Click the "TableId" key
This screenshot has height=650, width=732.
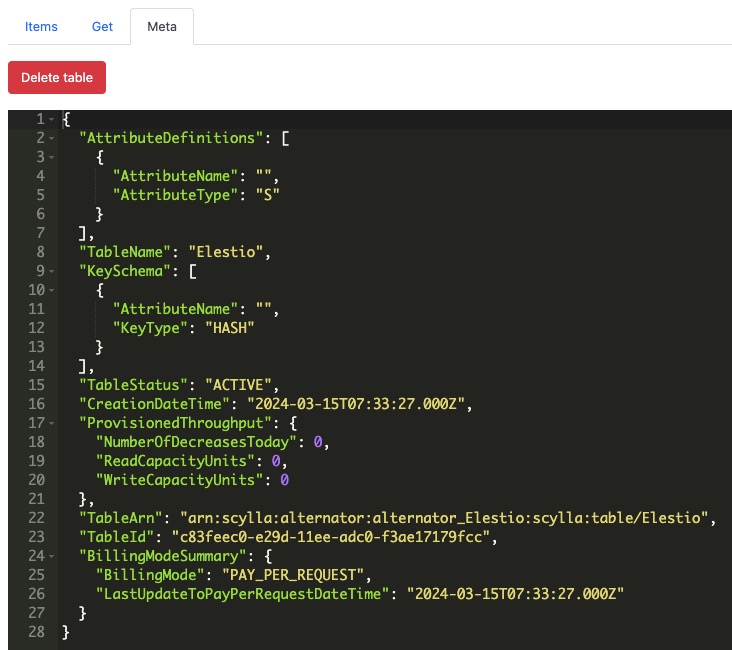pyautogui.click(x=117, y=537)
